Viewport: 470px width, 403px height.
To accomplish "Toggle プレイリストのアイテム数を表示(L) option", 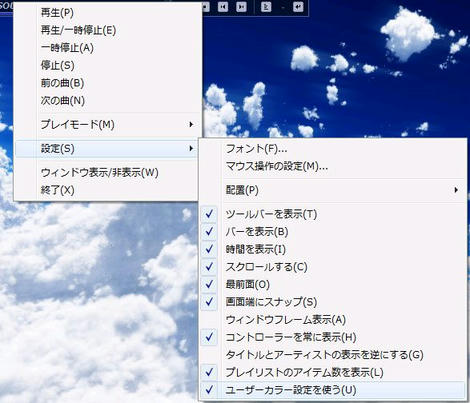I will [333, 372].
